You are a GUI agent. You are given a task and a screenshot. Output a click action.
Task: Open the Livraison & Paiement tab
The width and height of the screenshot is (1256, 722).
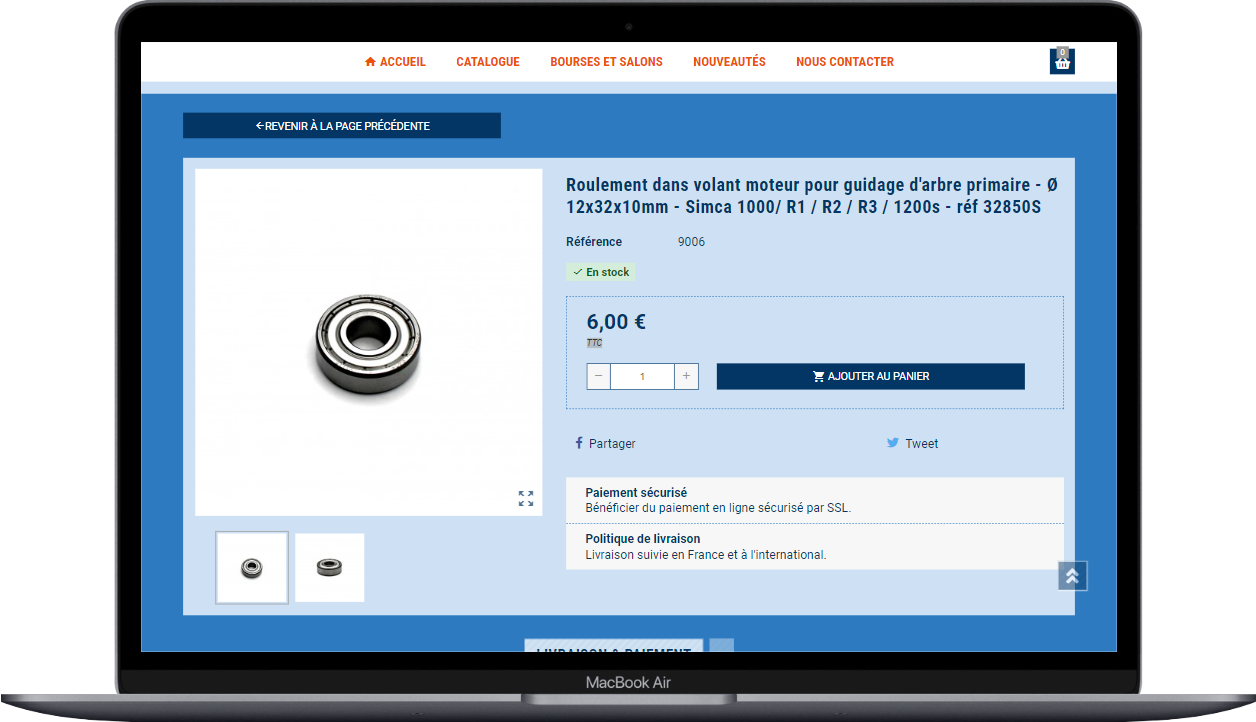click(613, 646)
